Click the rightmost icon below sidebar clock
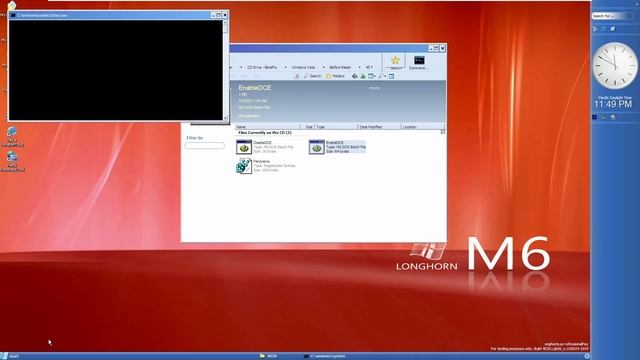640x360 pixels. coord(613,117)
